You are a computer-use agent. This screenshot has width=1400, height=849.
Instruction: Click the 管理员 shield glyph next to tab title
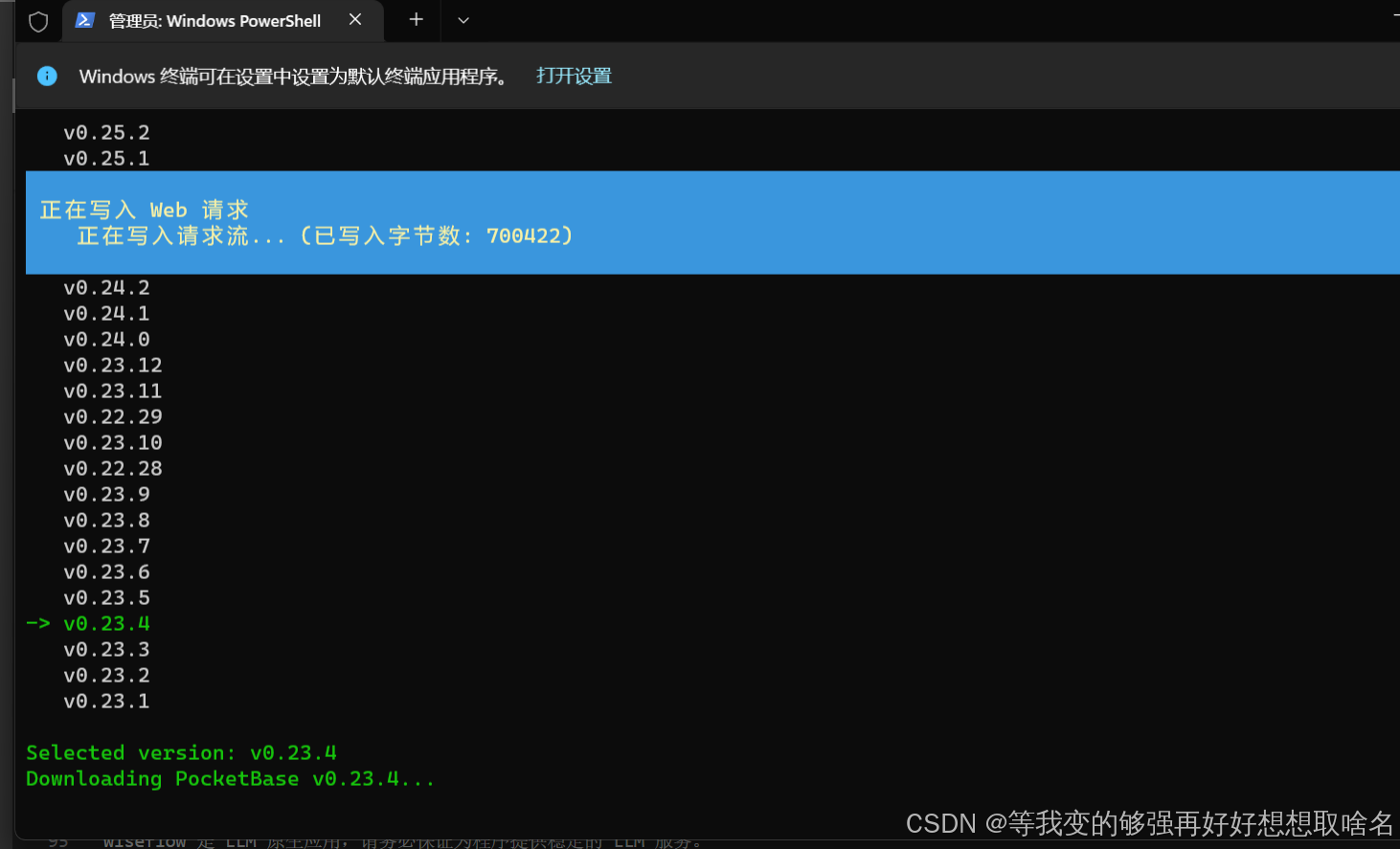point(38,21)
